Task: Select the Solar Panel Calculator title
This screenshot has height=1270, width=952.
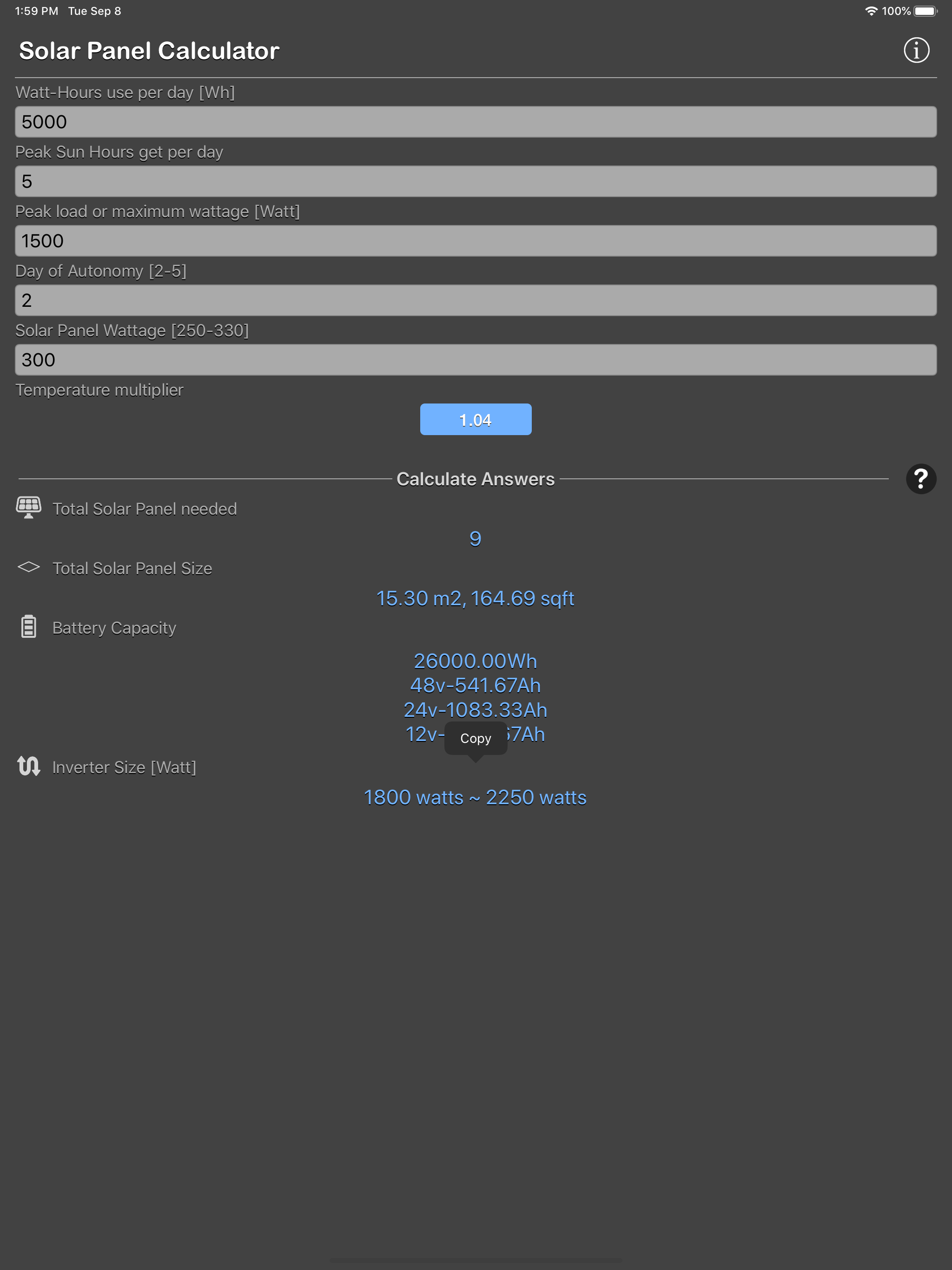Action: (x=150, y=51)
